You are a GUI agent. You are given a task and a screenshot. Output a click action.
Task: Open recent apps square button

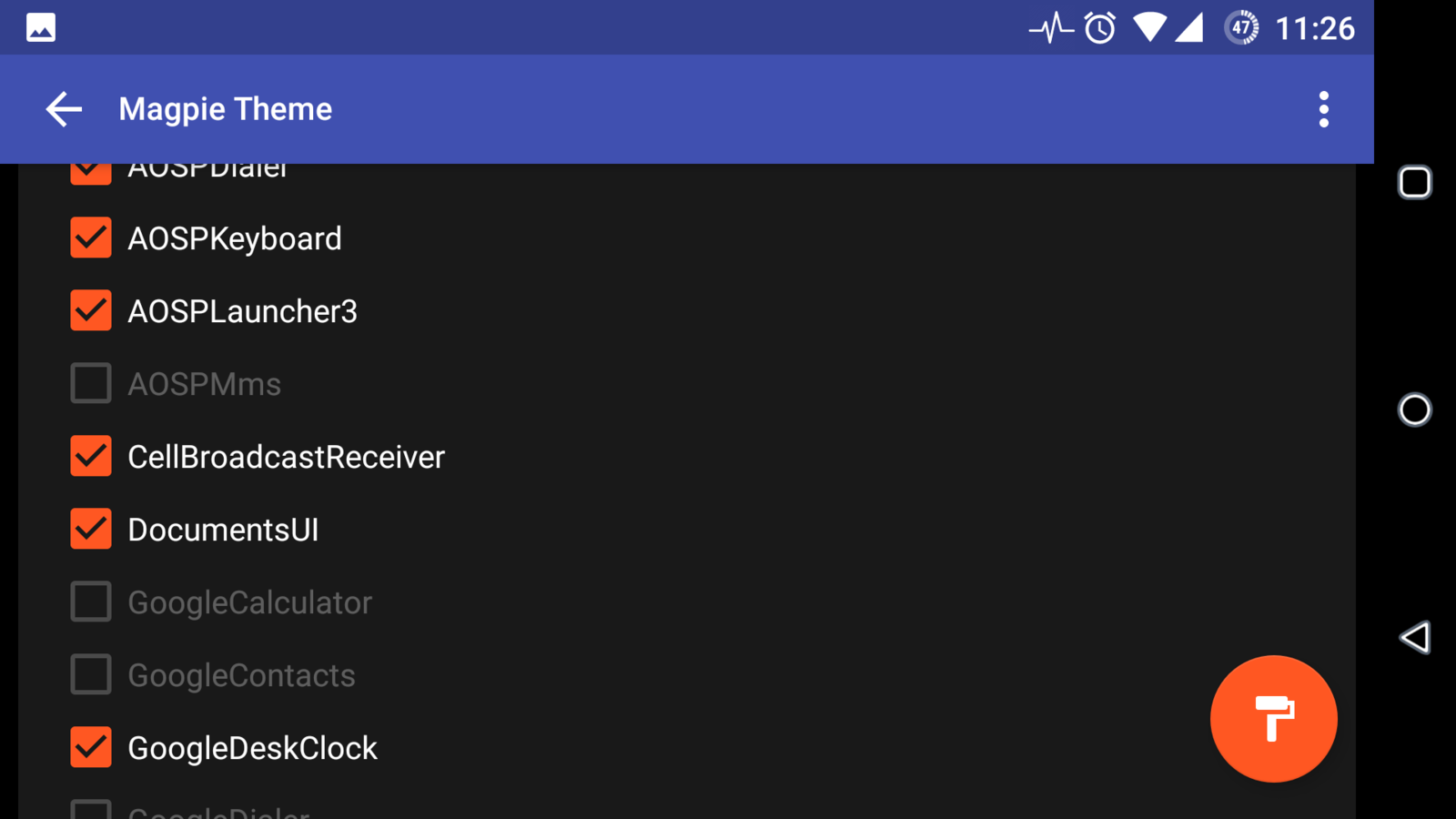(x=1414, y=182)
